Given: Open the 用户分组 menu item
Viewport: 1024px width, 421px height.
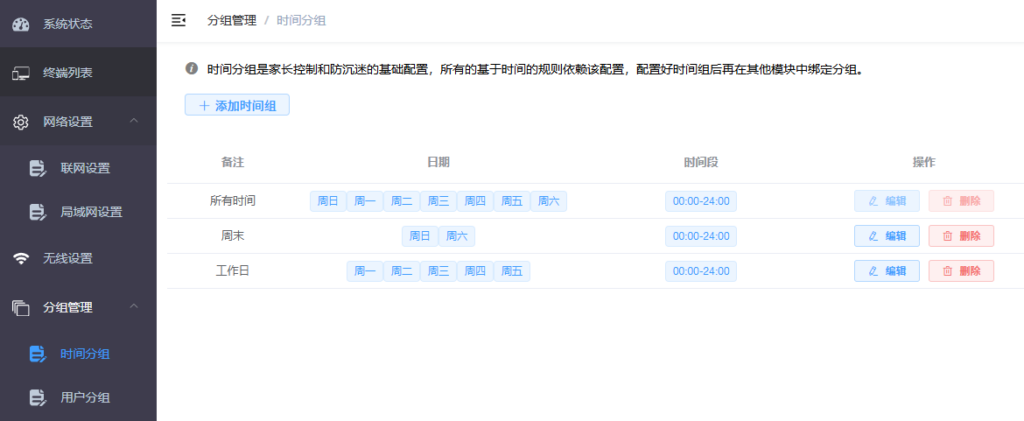Looking at the screenshot, I should click(x=85, y=398).
